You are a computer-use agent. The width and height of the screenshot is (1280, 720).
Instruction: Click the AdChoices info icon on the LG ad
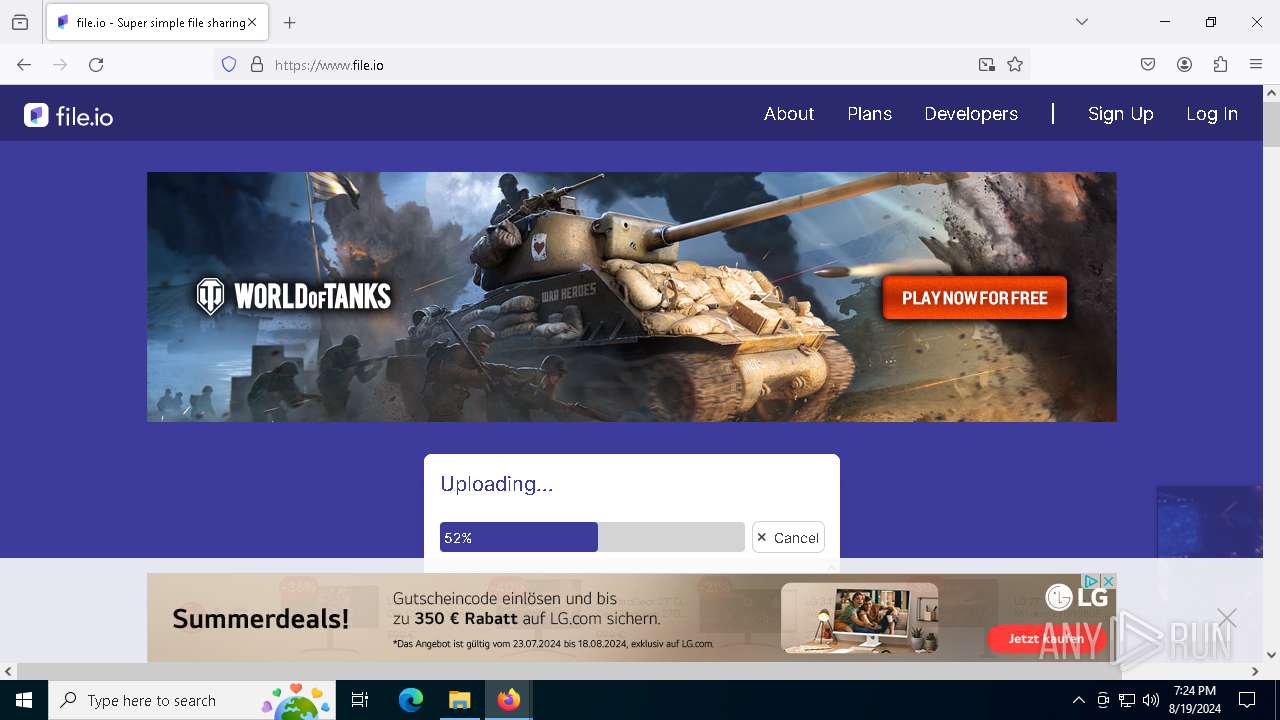[1092, 581]
